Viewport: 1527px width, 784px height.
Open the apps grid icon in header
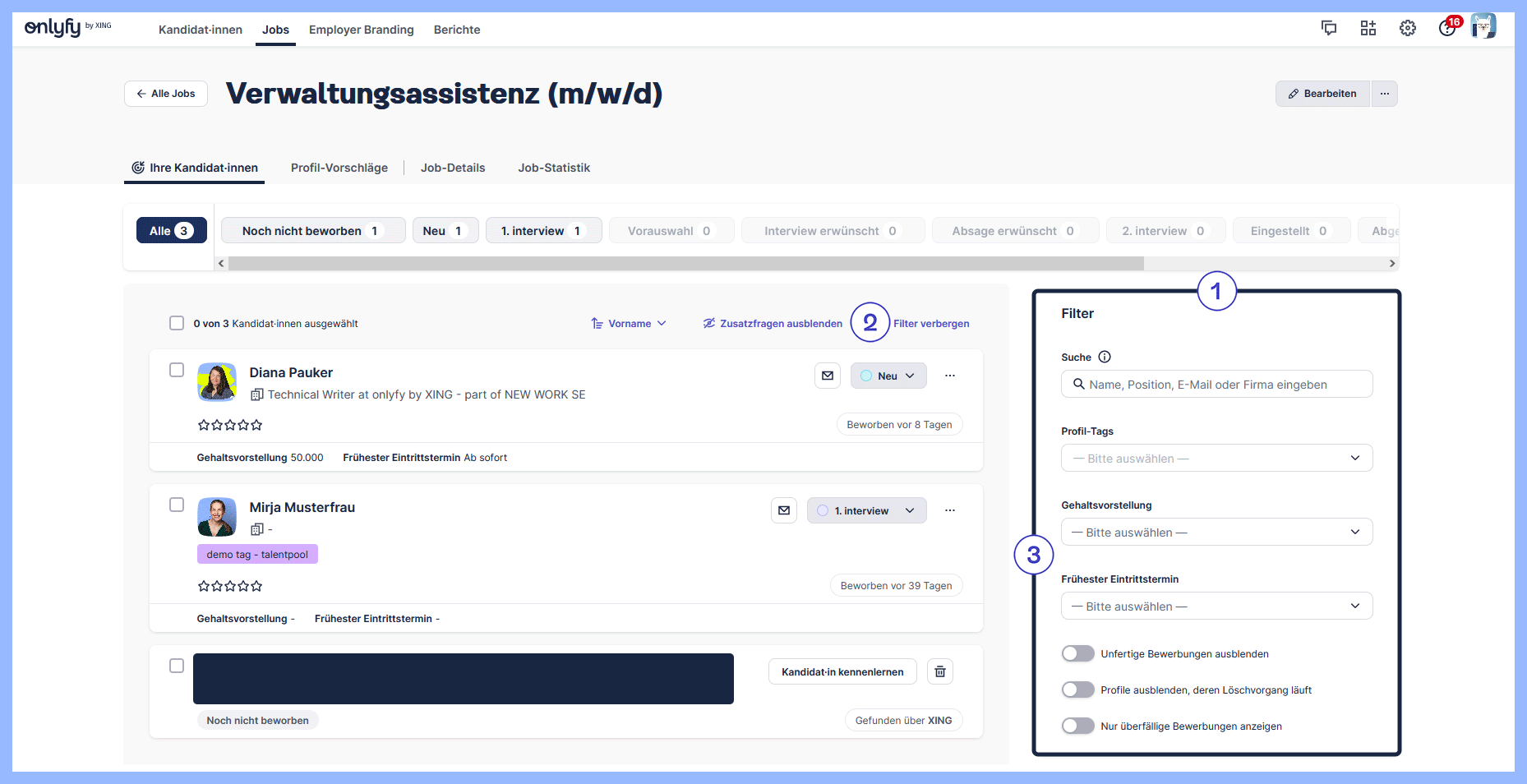point(1368,29)
